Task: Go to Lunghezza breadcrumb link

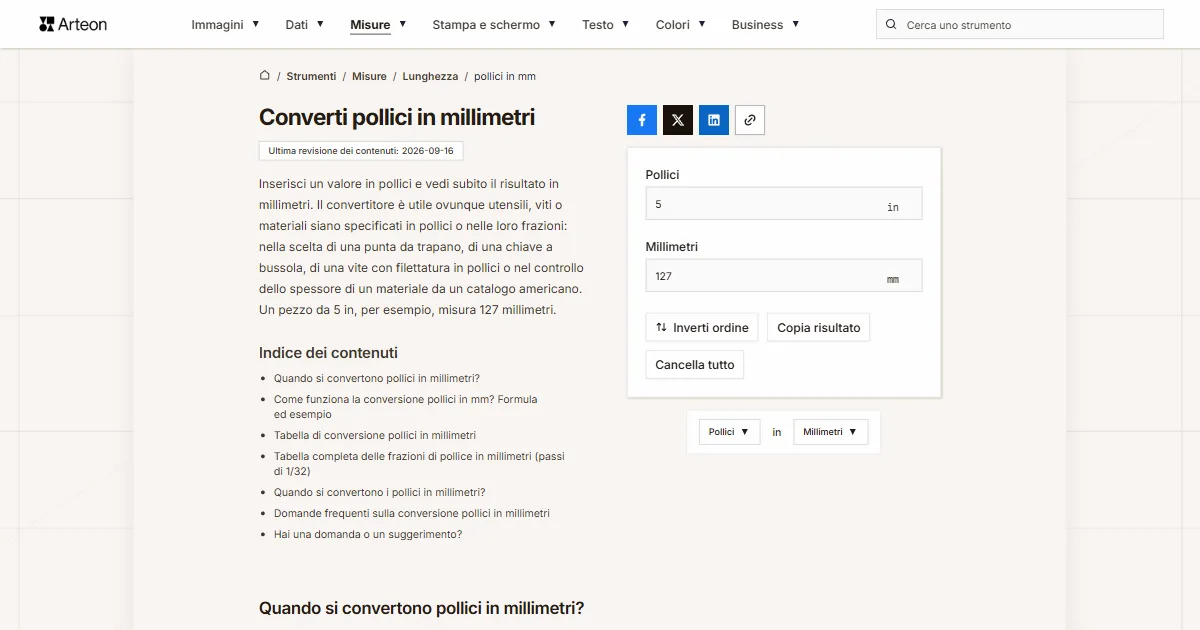Action: pyautogui.click(x=430, y=76)
